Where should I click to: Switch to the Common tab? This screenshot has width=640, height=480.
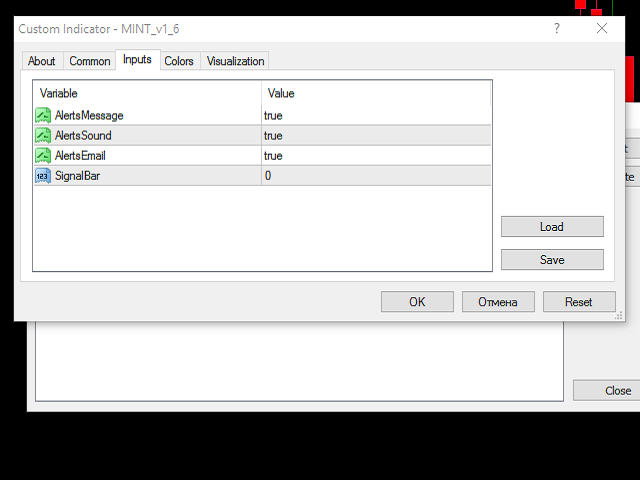90,61
